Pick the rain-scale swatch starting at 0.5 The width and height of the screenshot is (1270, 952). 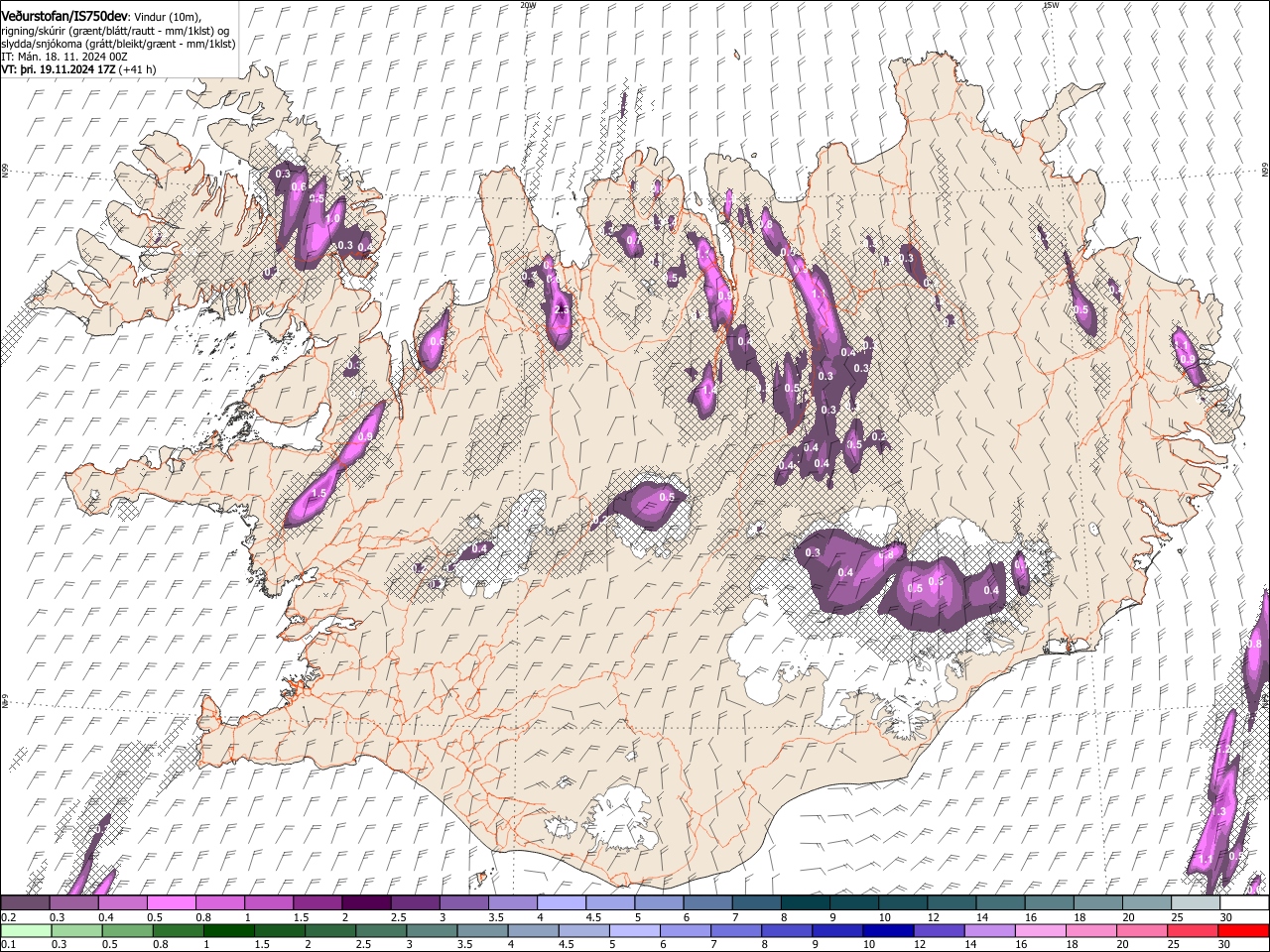point(127,931)
